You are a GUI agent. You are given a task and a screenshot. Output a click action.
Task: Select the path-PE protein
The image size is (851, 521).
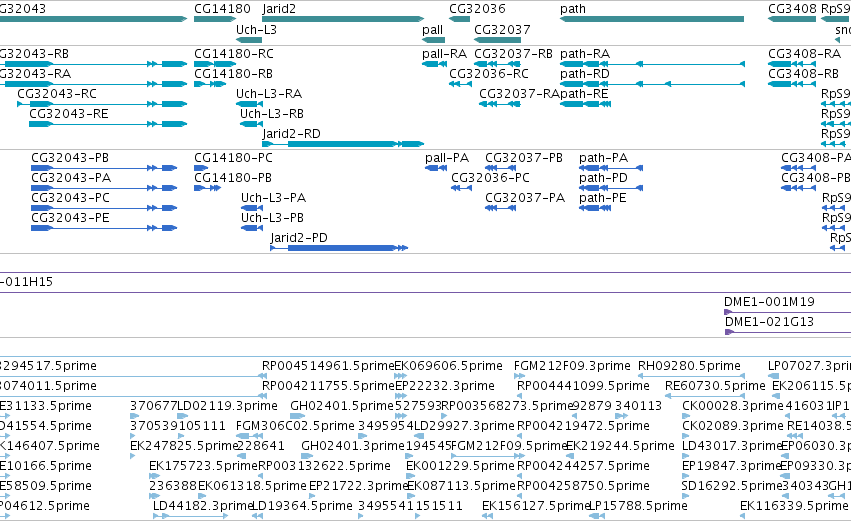[x=602, y=198]
